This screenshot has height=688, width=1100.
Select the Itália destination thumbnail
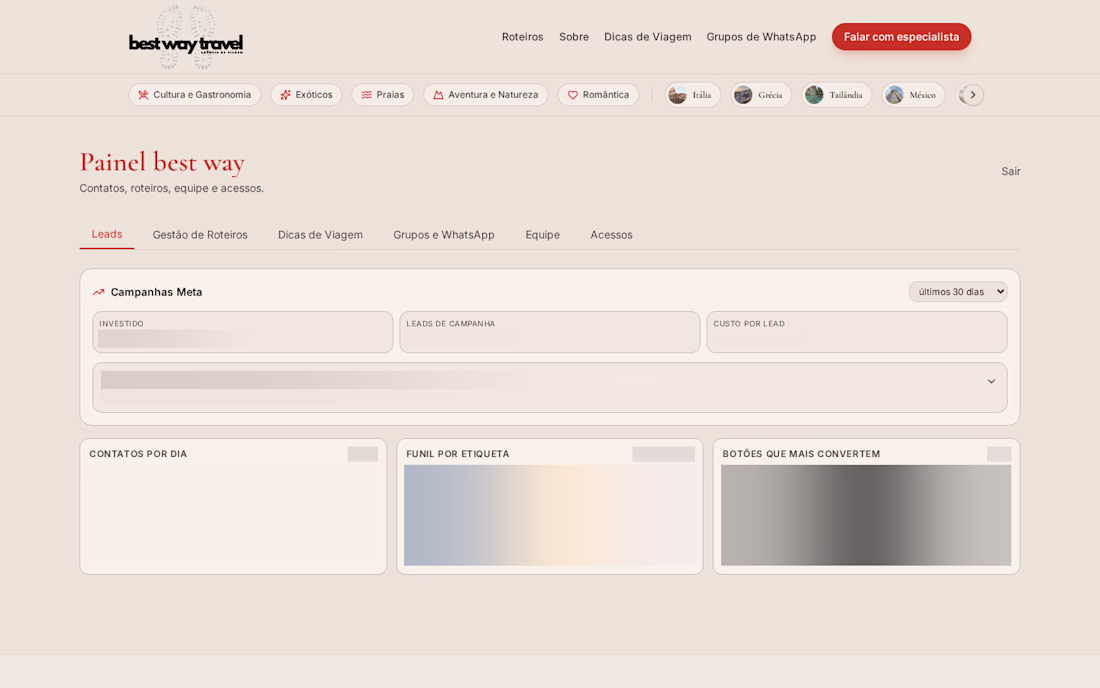pos(677,95)
